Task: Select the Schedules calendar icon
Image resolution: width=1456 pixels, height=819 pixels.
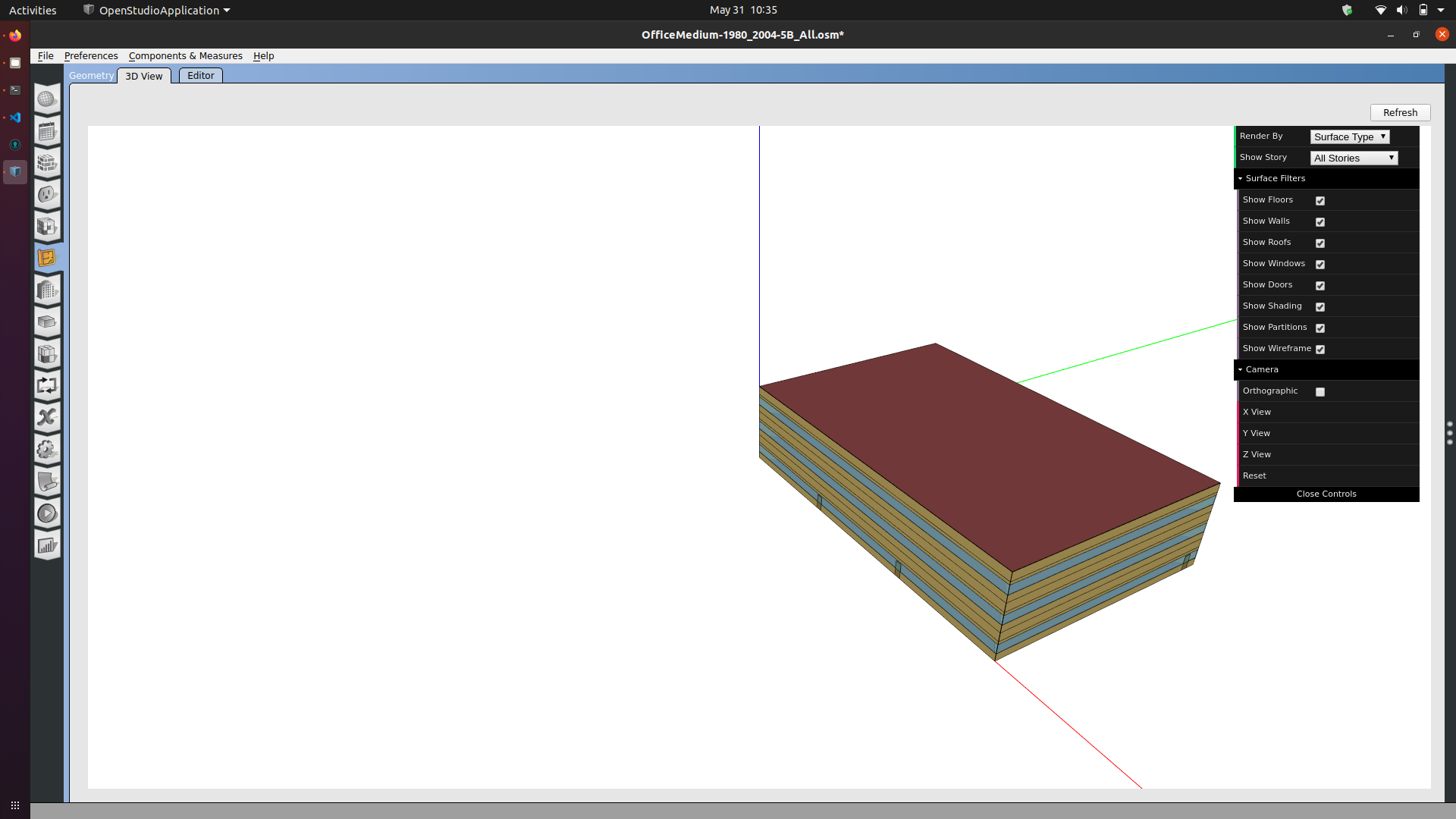Action: pyautogui.click(x=47, y=130)
